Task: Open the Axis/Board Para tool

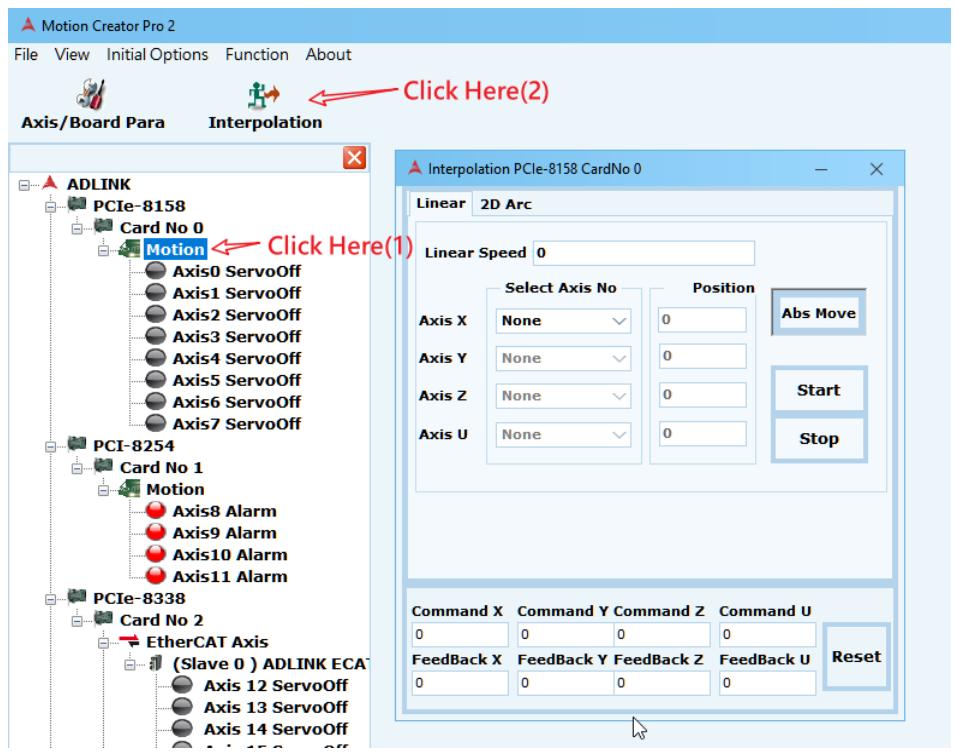Action: 92,105
